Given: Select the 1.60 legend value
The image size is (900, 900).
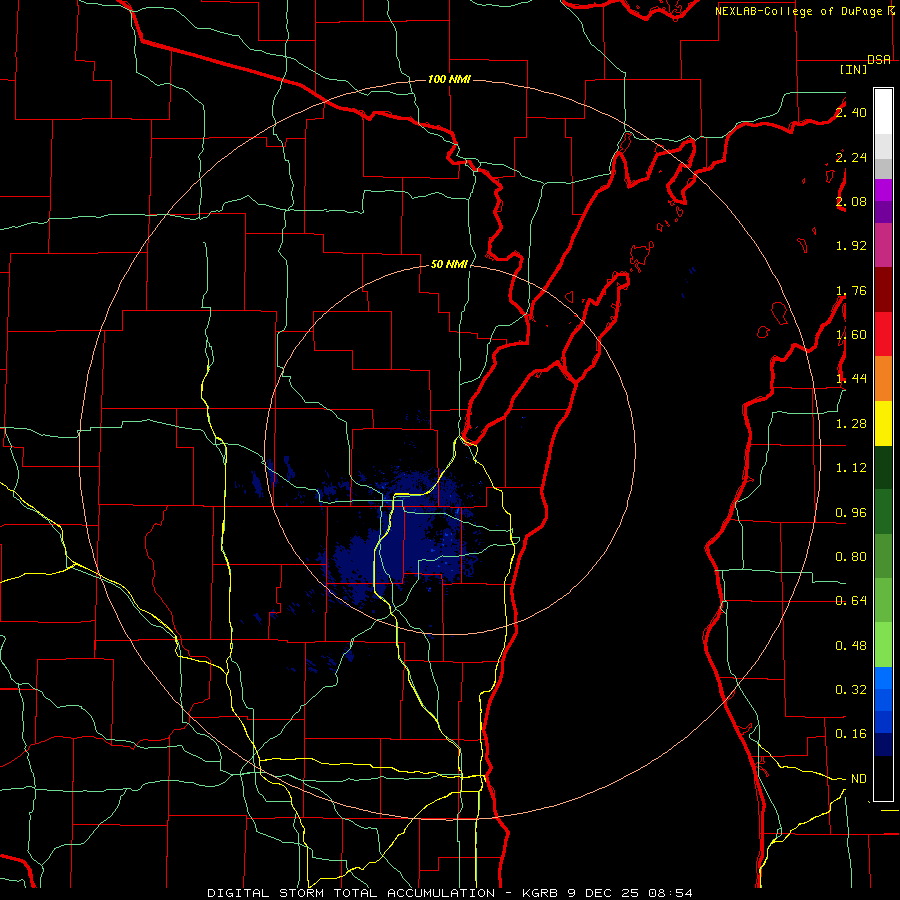Looking at the screenshot, I should click(851, 335).
